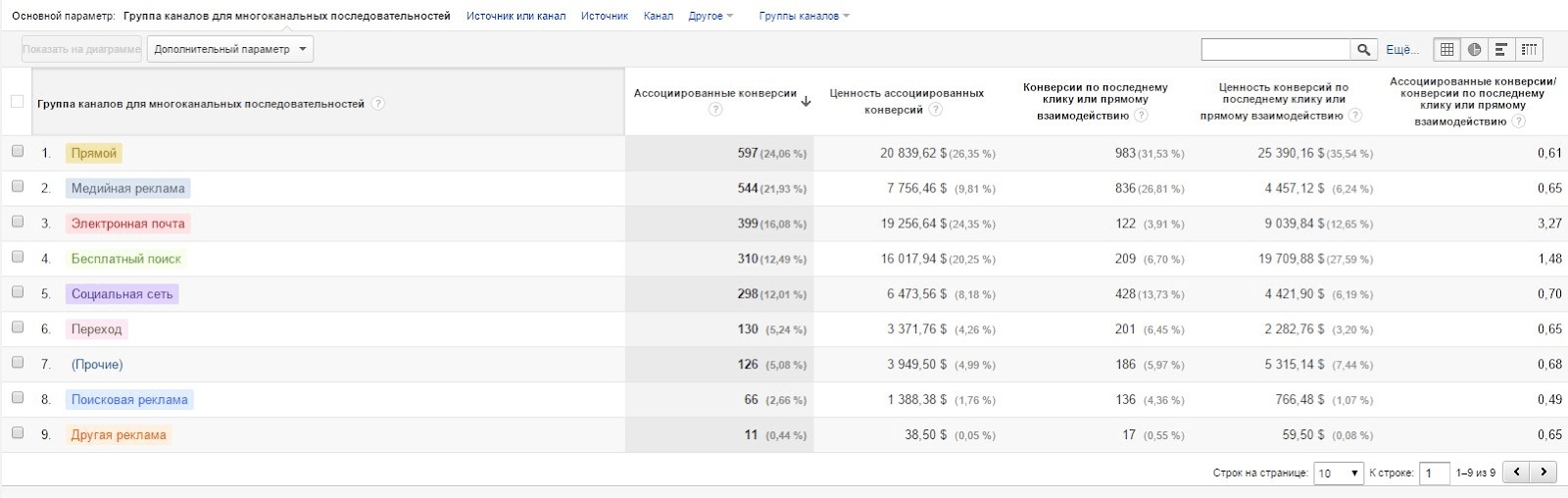
Task: Check the Медийная реклама row checkbox
Action: (x=18, y=186)
